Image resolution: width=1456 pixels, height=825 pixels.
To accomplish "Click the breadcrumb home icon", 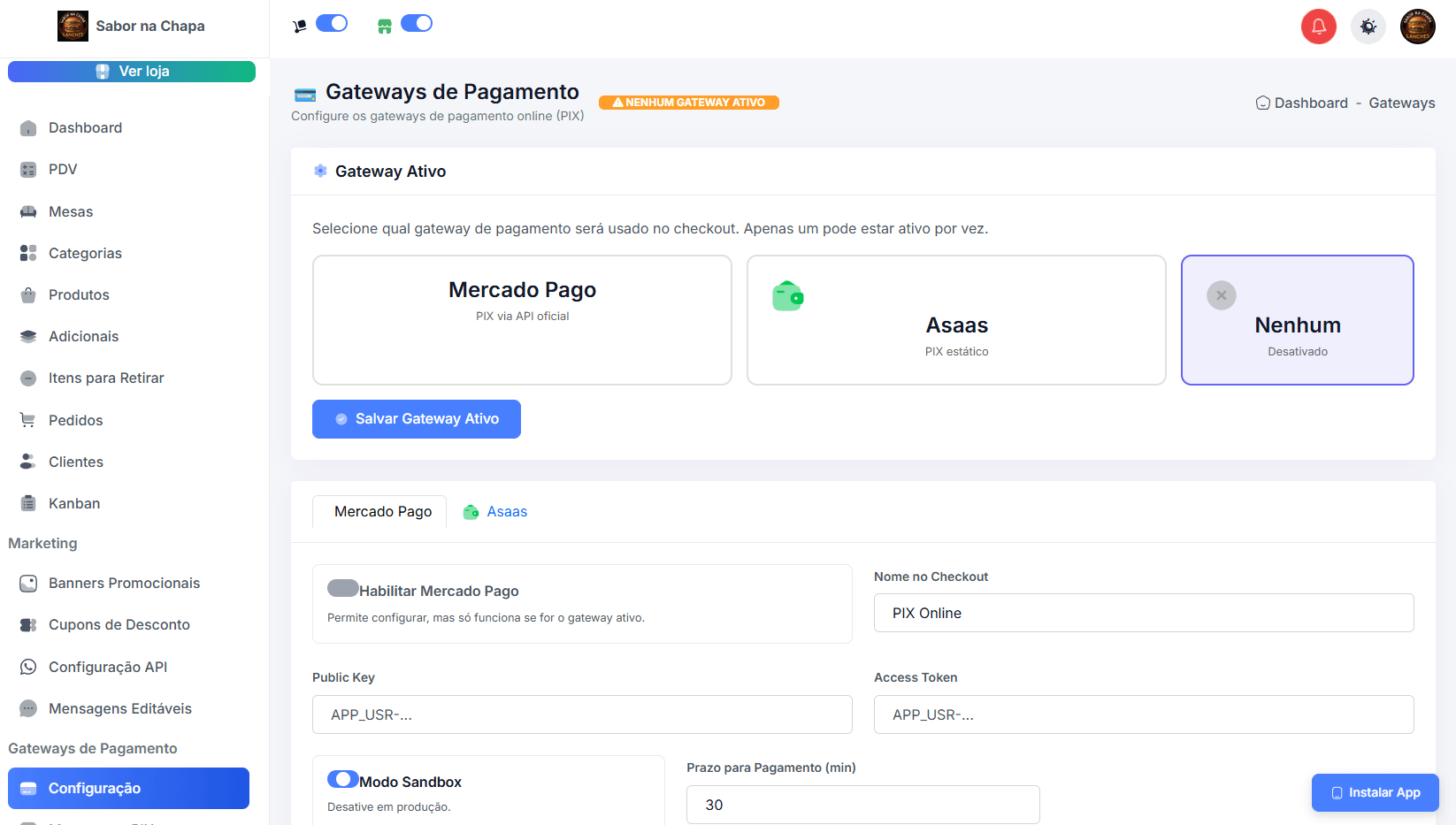I will point(1263,103).
